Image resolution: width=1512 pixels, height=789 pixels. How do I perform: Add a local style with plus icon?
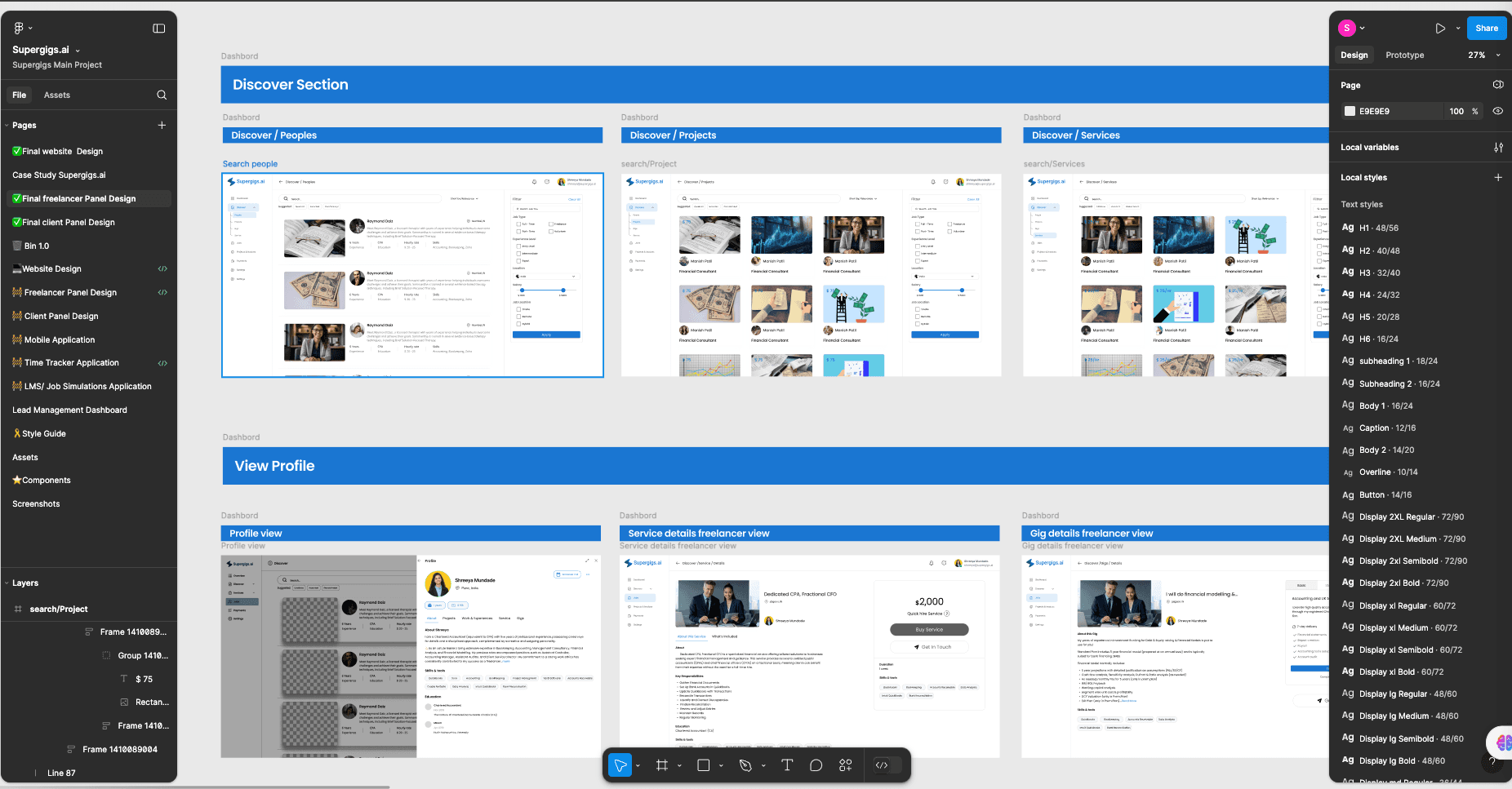coord(1498,177)
